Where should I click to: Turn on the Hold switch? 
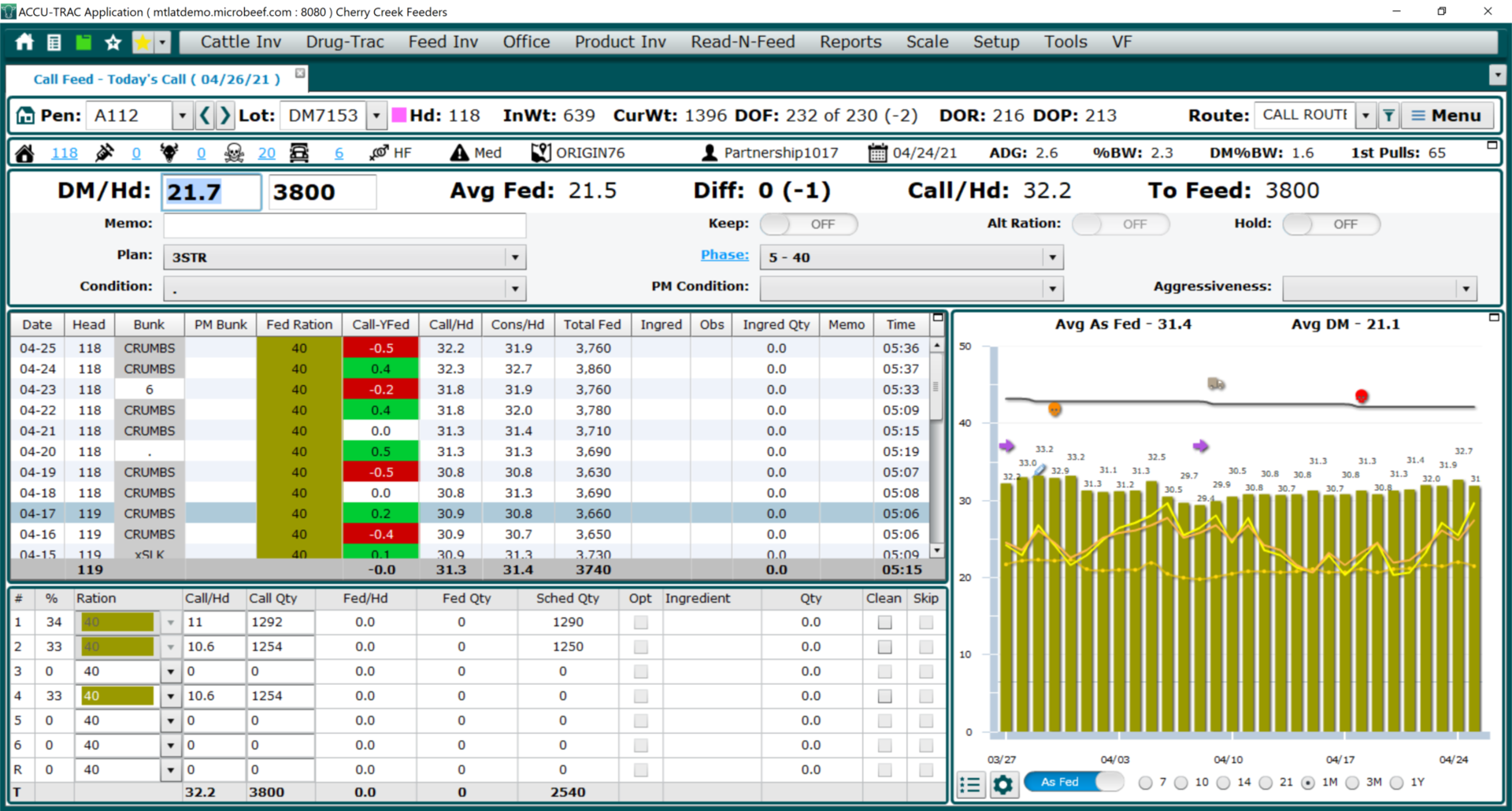pos(1331,224)
